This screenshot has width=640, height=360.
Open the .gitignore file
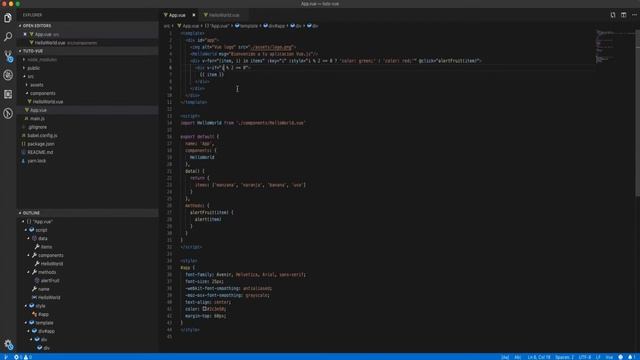37,127
